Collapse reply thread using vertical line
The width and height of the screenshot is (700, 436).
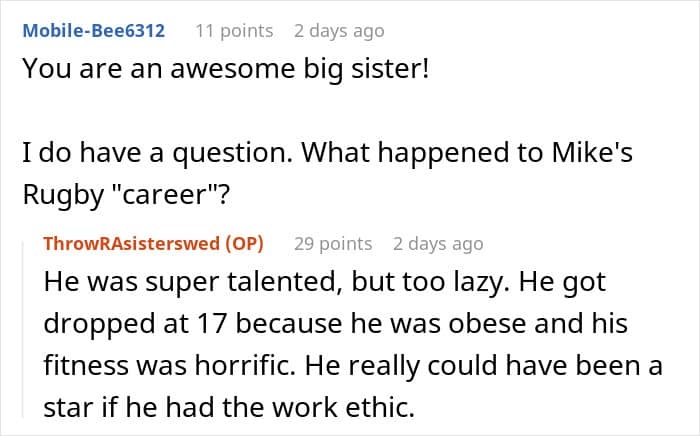point(23,328)
